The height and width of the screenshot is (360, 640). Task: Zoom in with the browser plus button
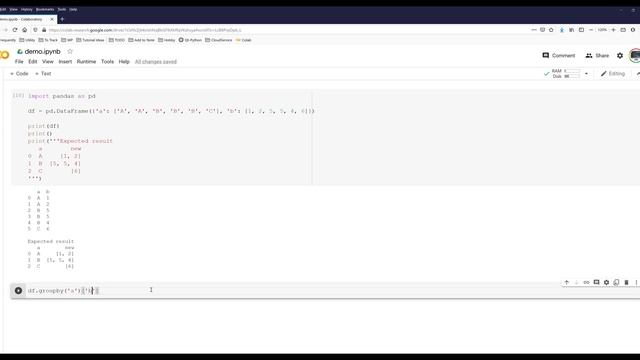613,30
